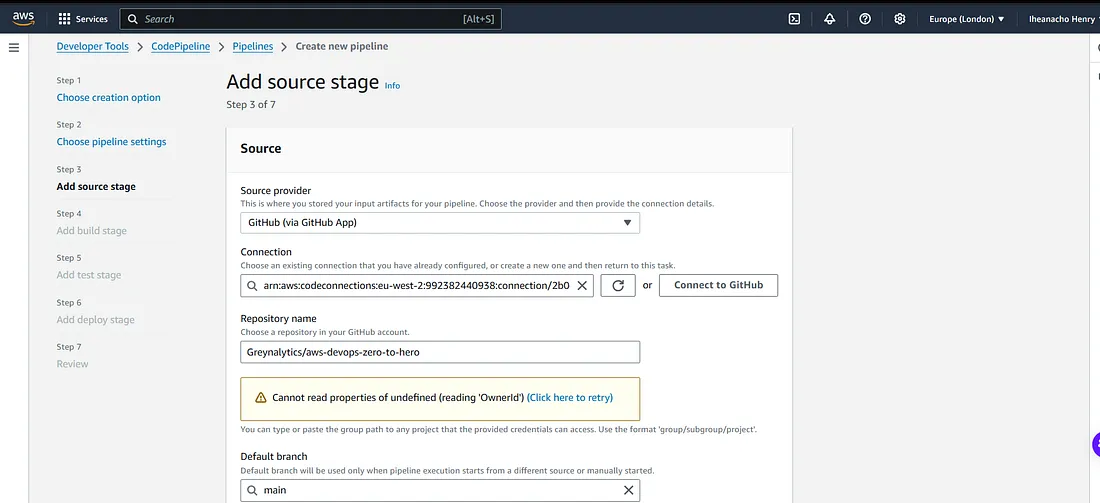Select the Add deploy stage step
The height and width of the screenshot is (503, 1100).
(95, 320)
